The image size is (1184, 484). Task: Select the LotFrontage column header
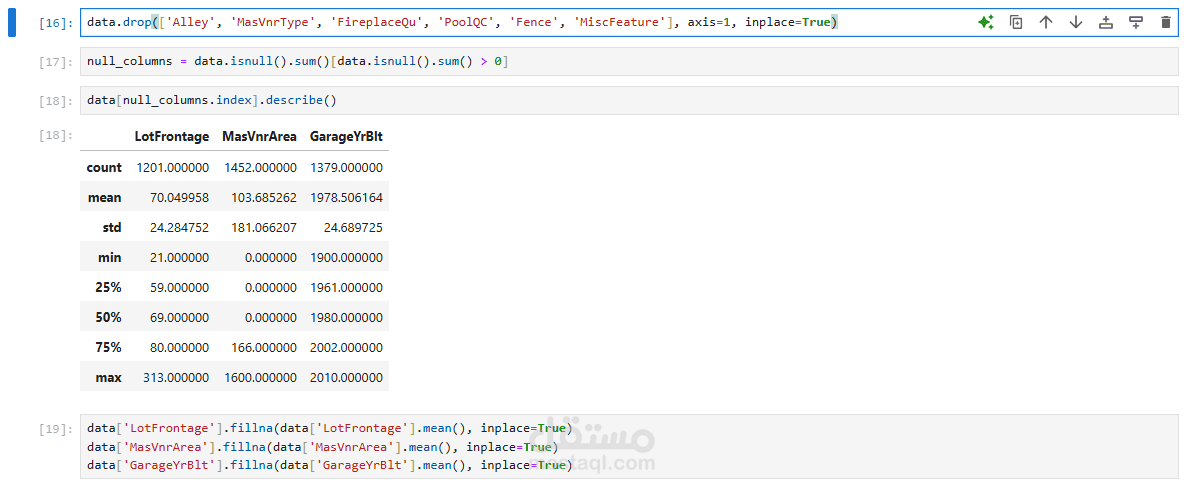(172, 137)
